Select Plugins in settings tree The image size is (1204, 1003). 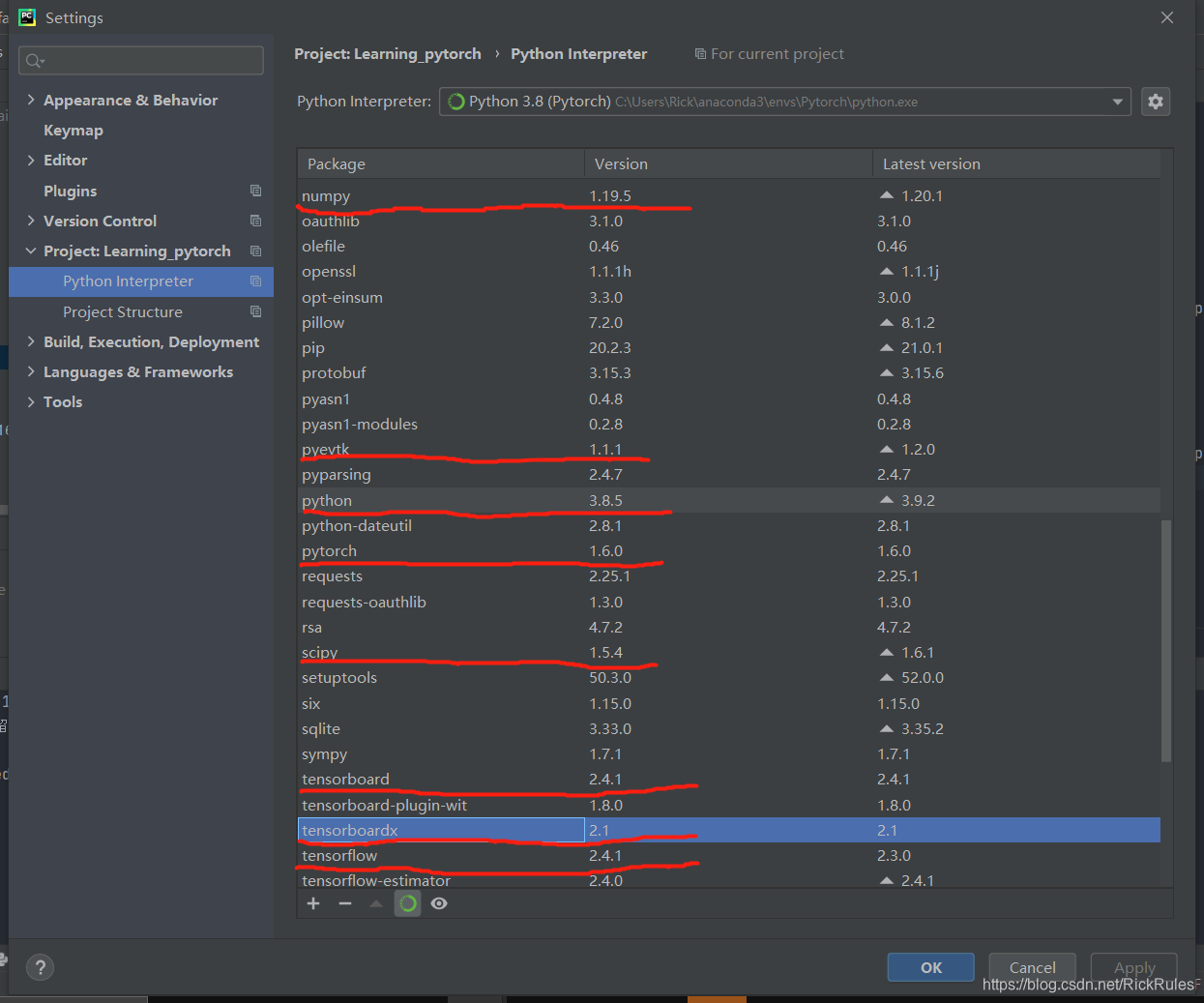tap(70, 191)
